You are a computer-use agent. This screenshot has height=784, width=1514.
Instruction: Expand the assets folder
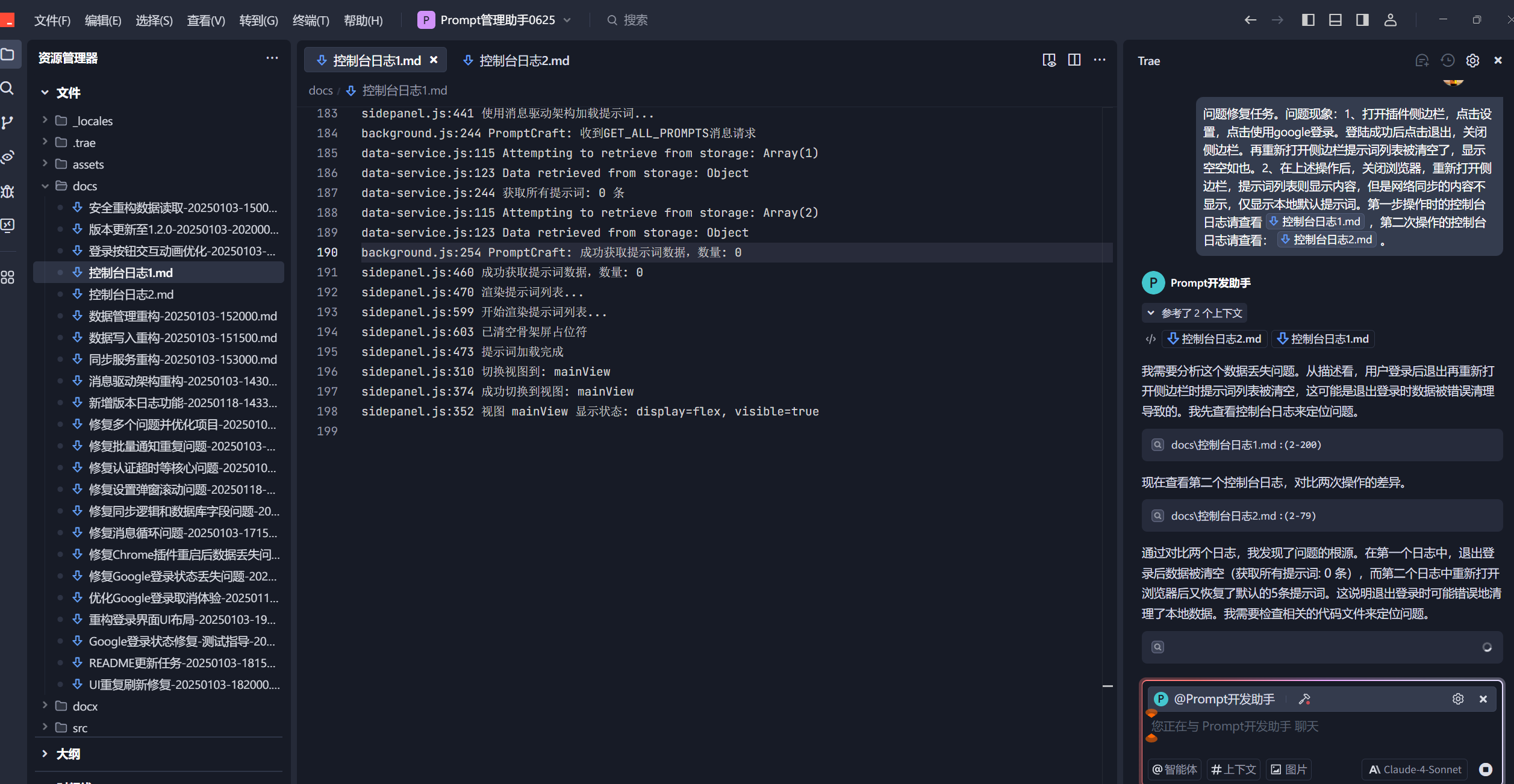pos(45,164)
